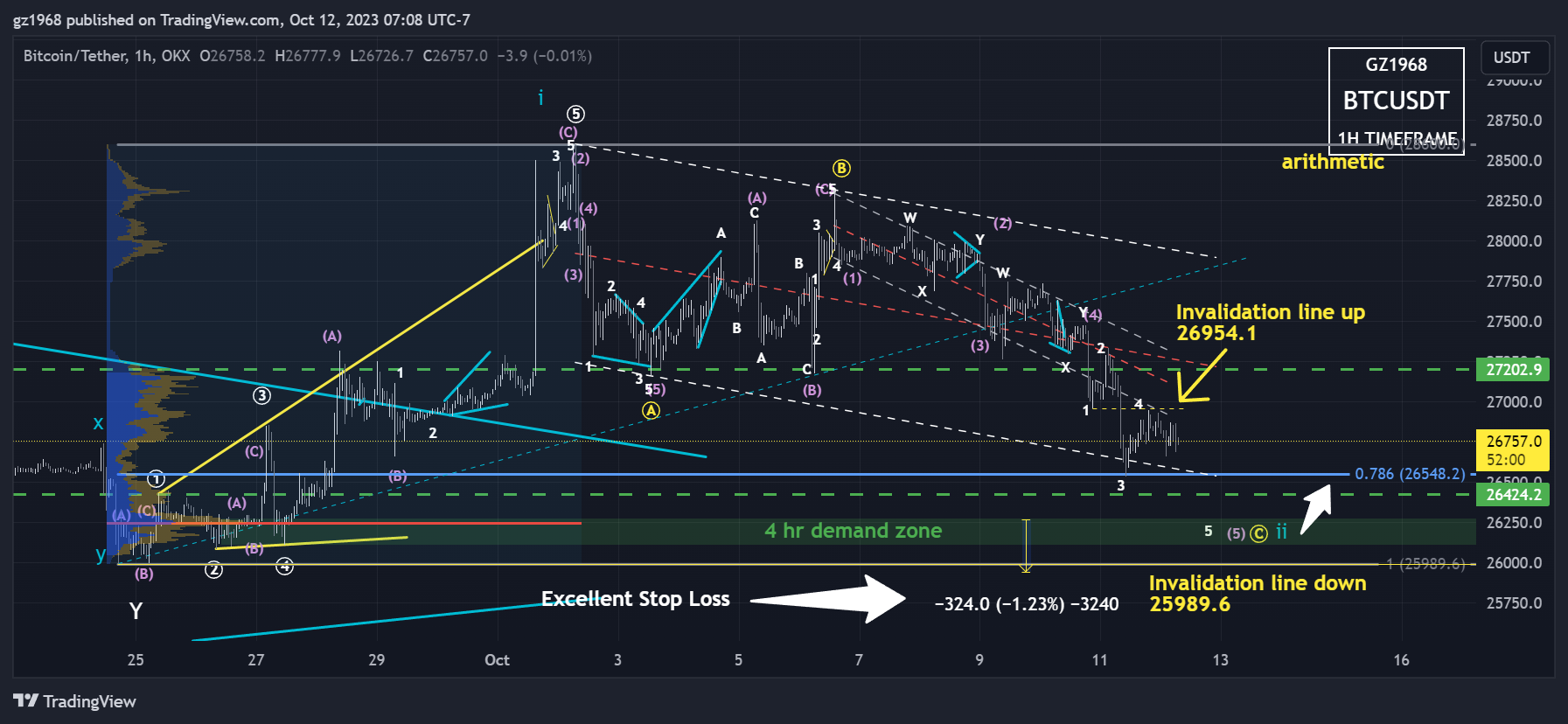Click the circled 3 wave label
This screenshot has width=1568, height=724.
tap(261, 395)
